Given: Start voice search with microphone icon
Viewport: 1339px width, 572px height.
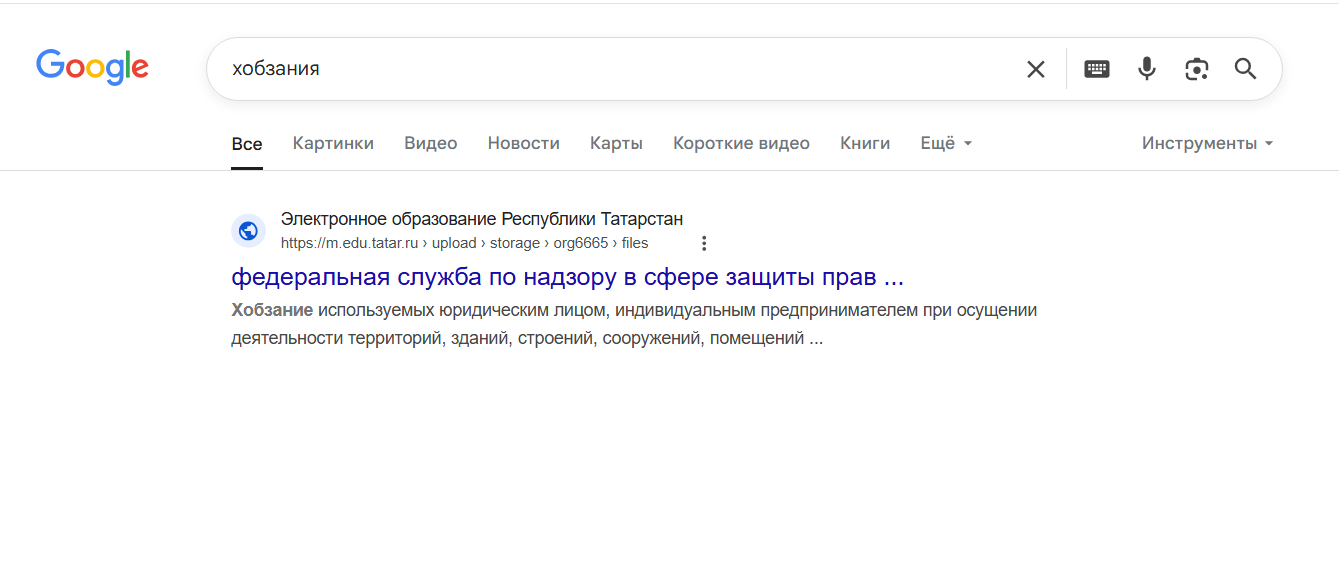Looking at the screenshot, I should [x=1147, y=69].
